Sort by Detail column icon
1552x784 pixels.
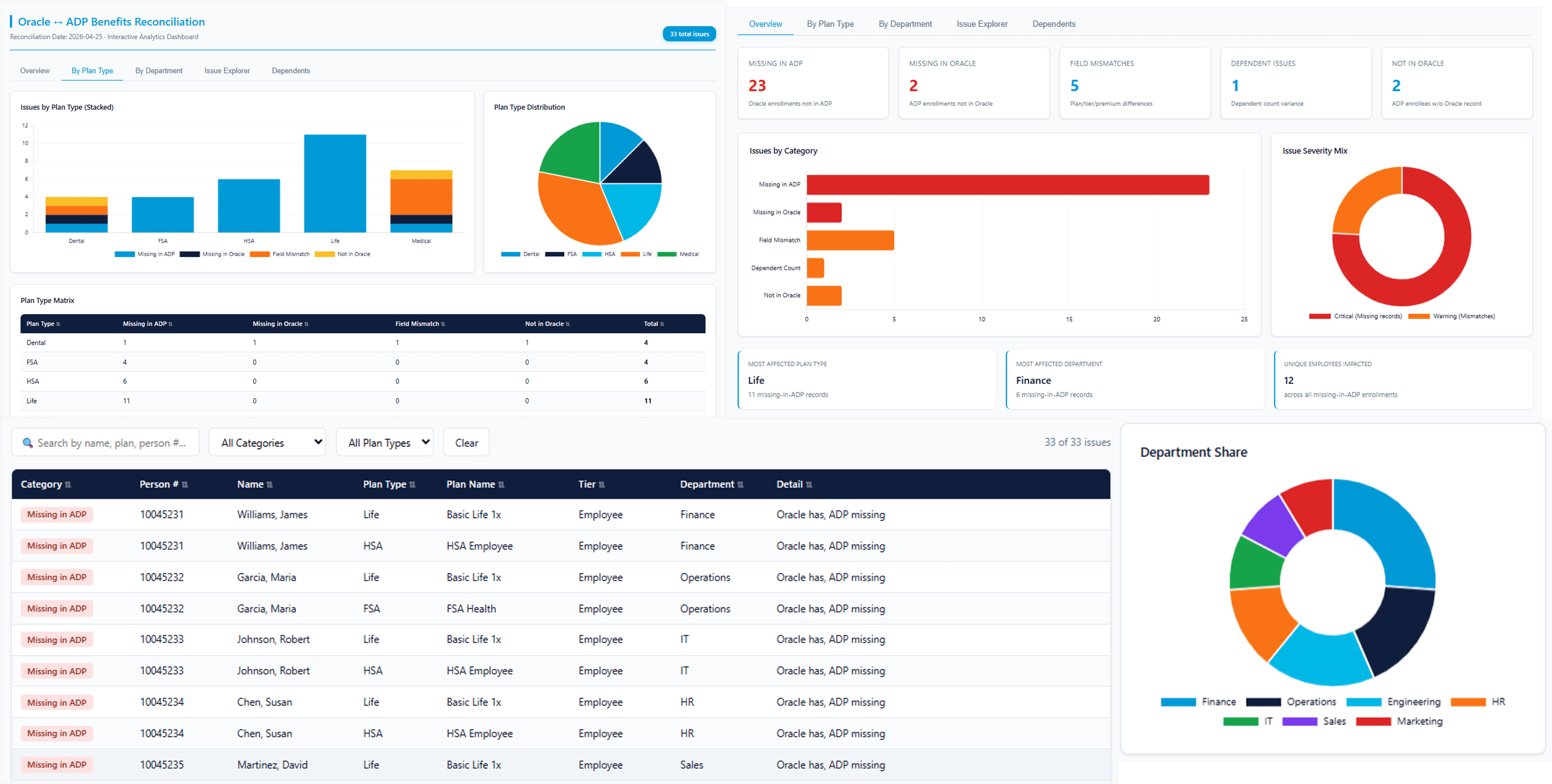pyautogui.click(x=809, y=485)
